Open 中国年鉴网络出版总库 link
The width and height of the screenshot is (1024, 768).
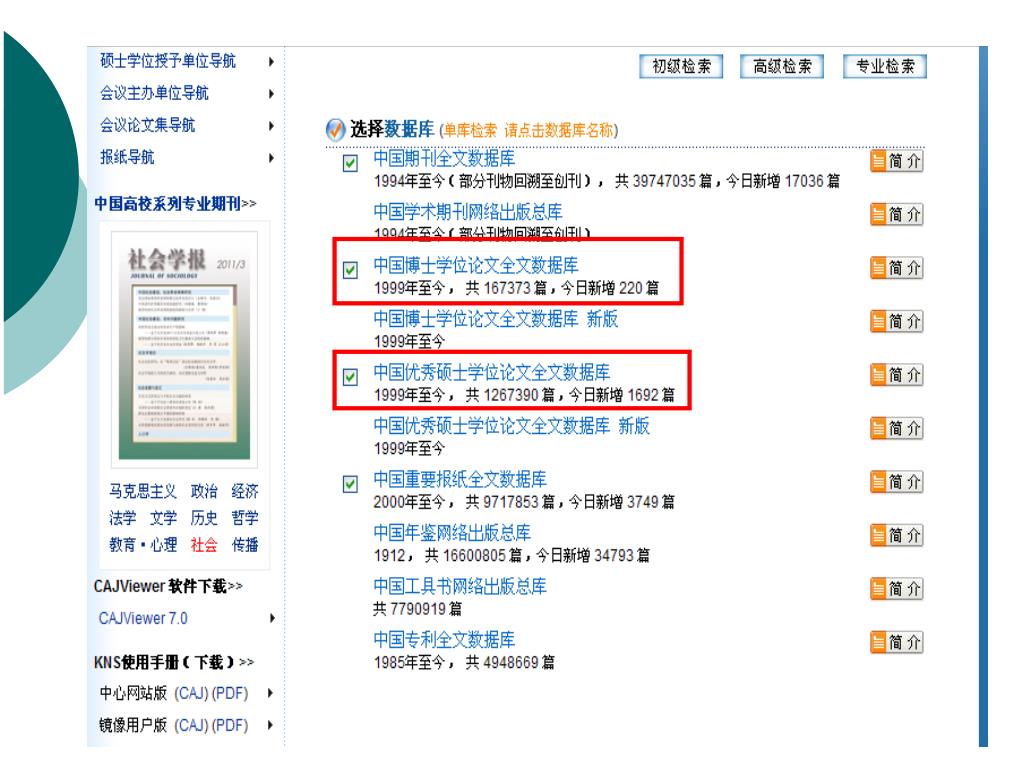point(452,534)
